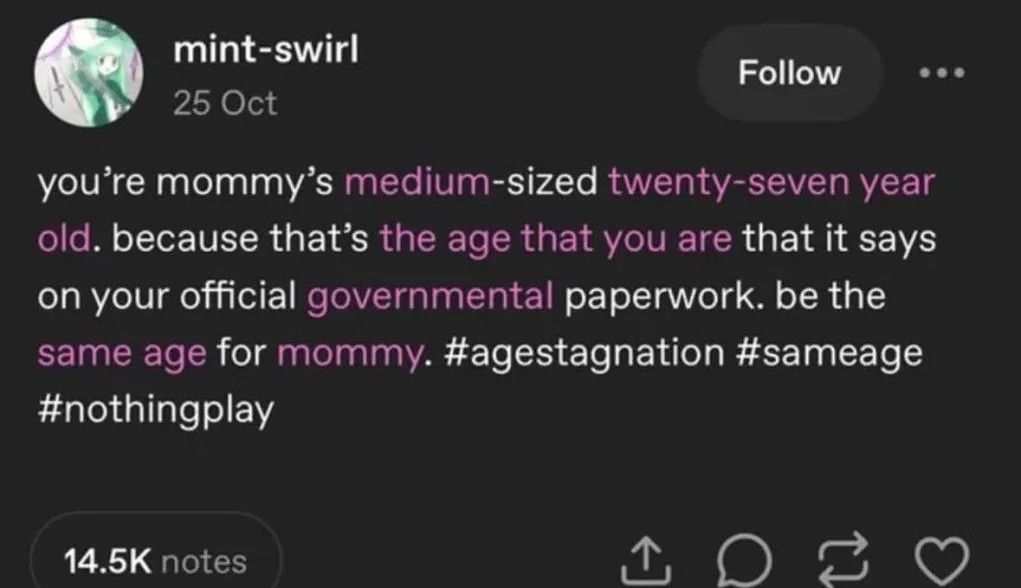View the 14.5K notes
Viewport: 1021px width, 588px height.
pyautogui.click(x=155, y=561)
